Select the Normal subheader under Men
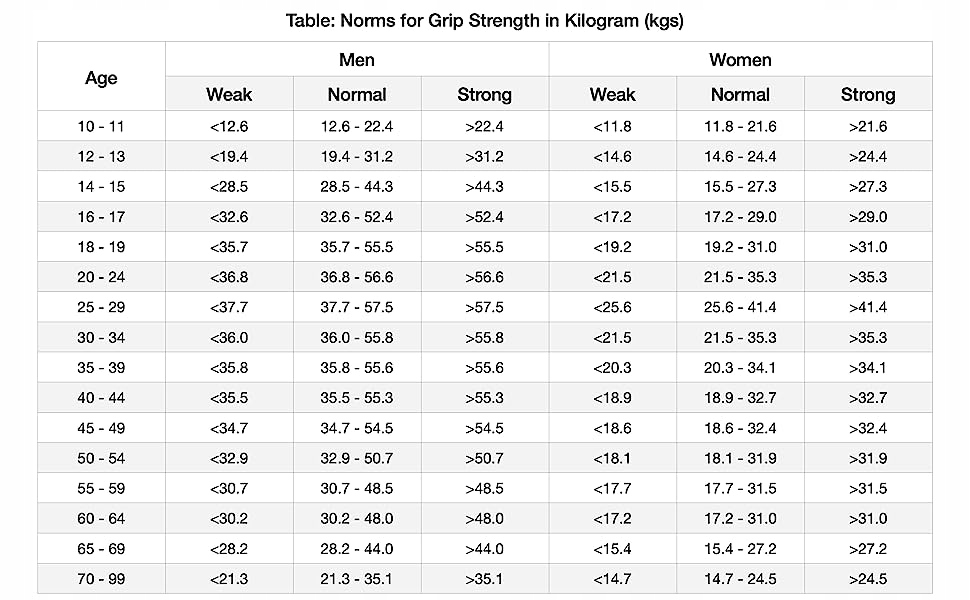The height and width of the screenshot is (600, 970). point(357,95)
